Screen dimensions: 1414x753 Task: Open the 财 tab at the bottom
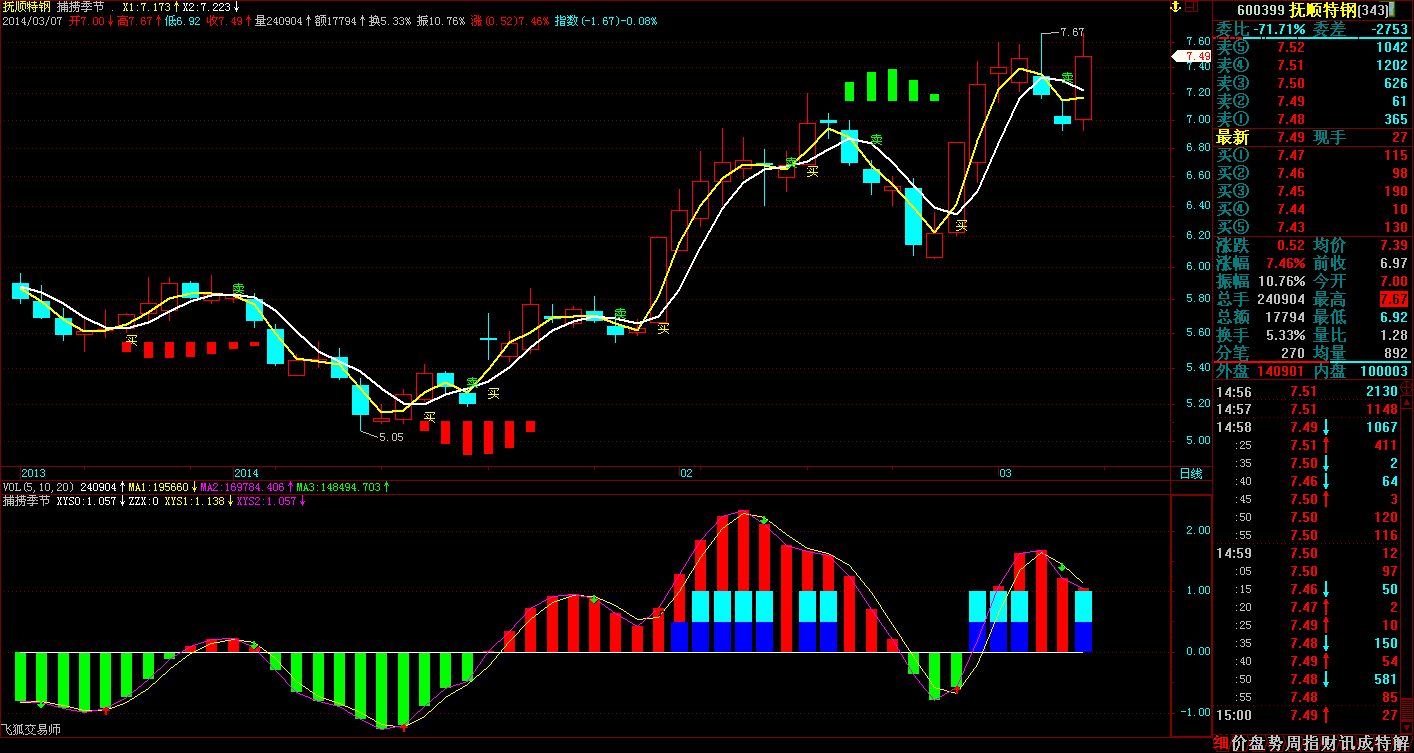point(1329,743)
